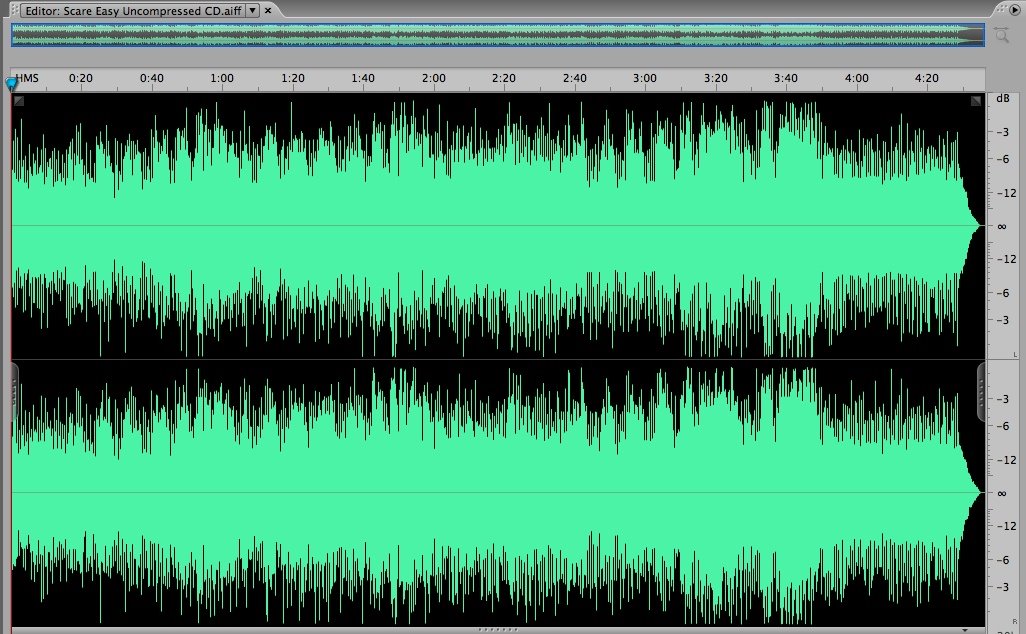Click the HMS time format label
This screenshot has width=1026, height=634.
27,78
